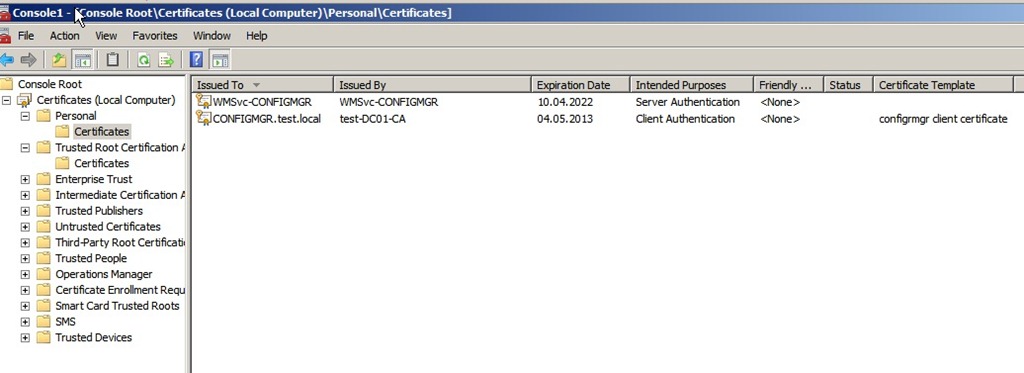Open the Window menu

tap(212, 36)
